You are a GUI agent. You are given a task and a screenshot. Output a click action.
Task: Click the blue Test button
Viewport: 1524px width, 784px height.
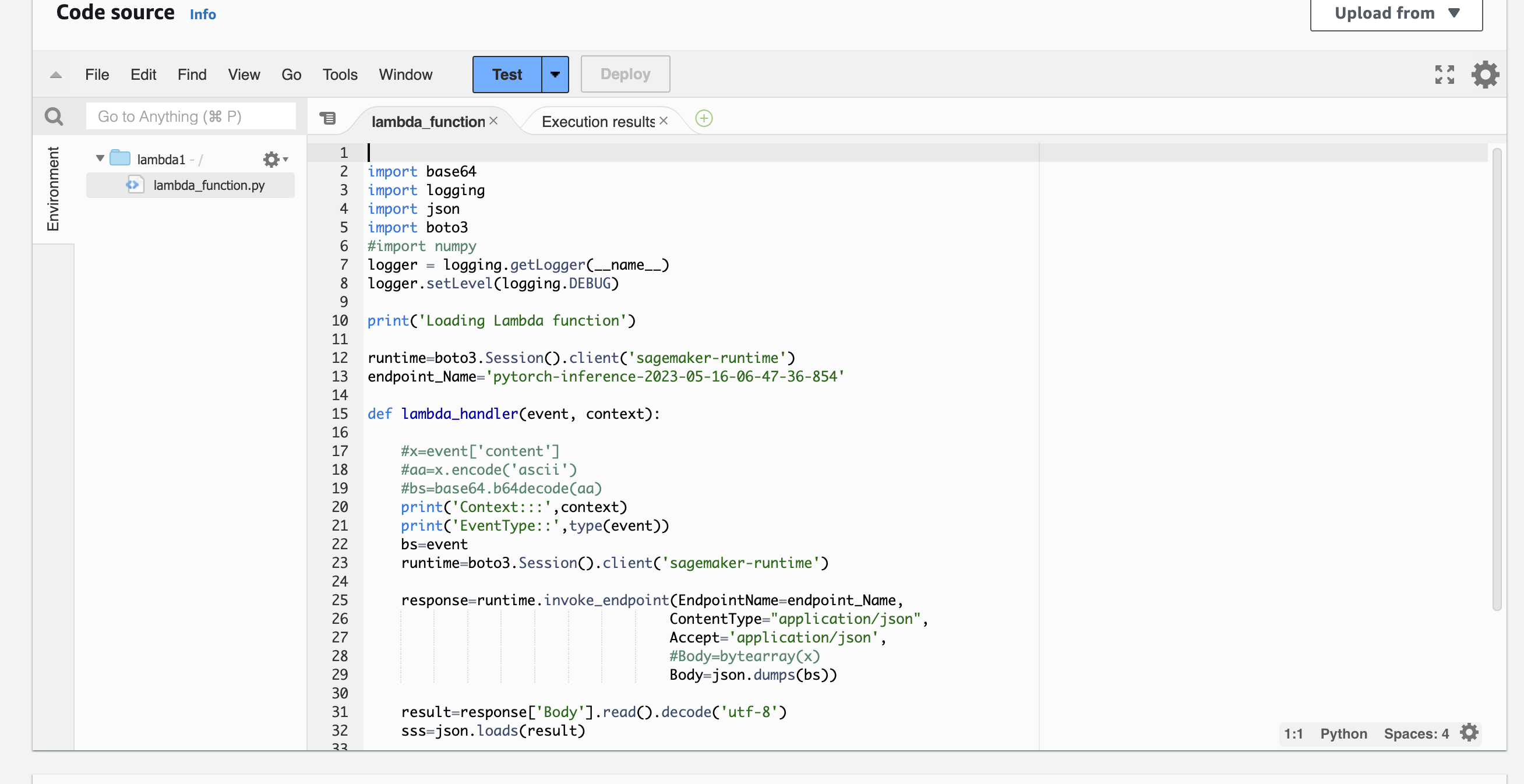point(506,75)
